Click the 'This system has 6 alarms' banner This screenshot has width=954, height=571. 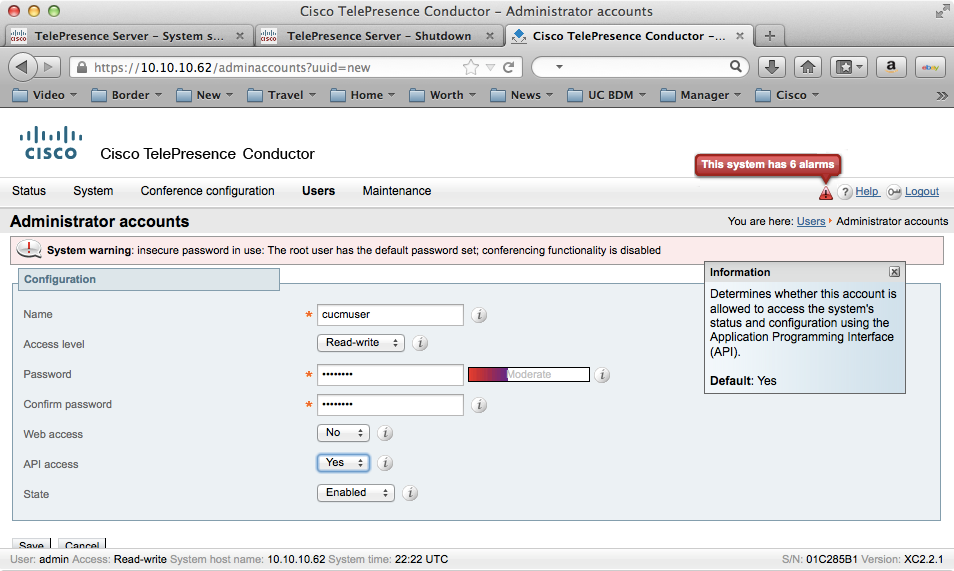click(768, 164)
